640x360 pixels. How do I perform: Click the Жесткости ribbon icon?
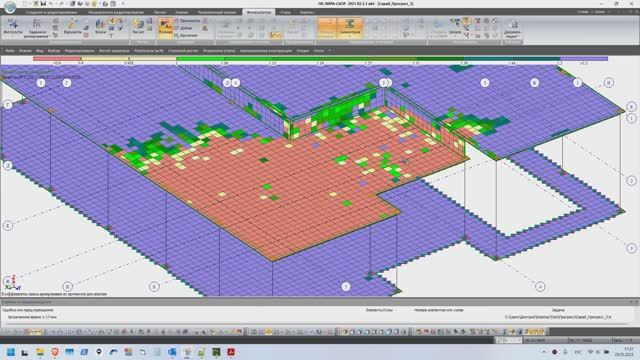[x=13, y=26]
